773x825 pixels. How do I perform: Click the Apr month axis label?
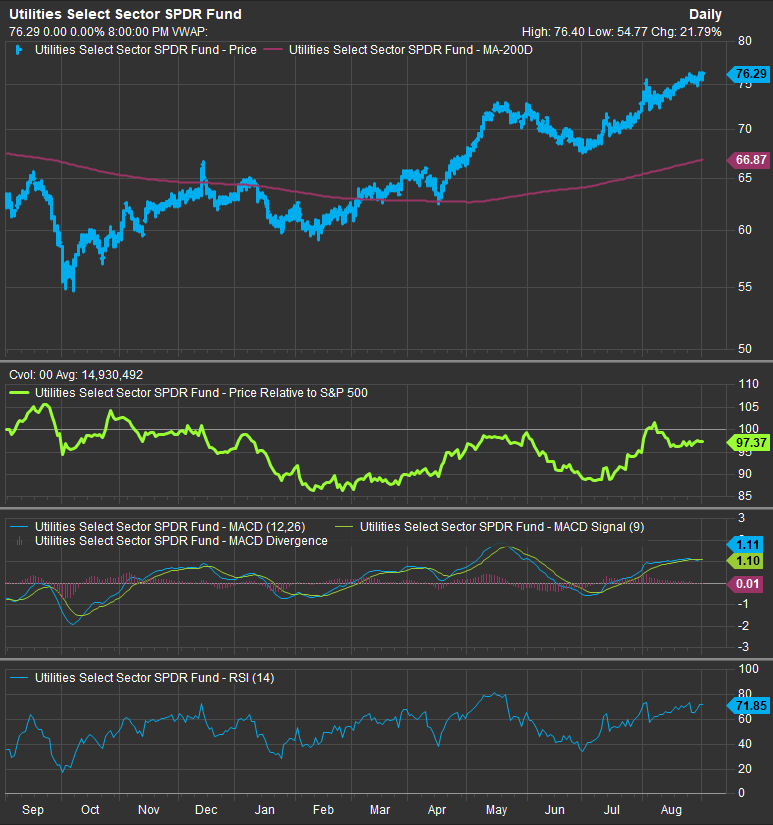click(x=437, y=810)
